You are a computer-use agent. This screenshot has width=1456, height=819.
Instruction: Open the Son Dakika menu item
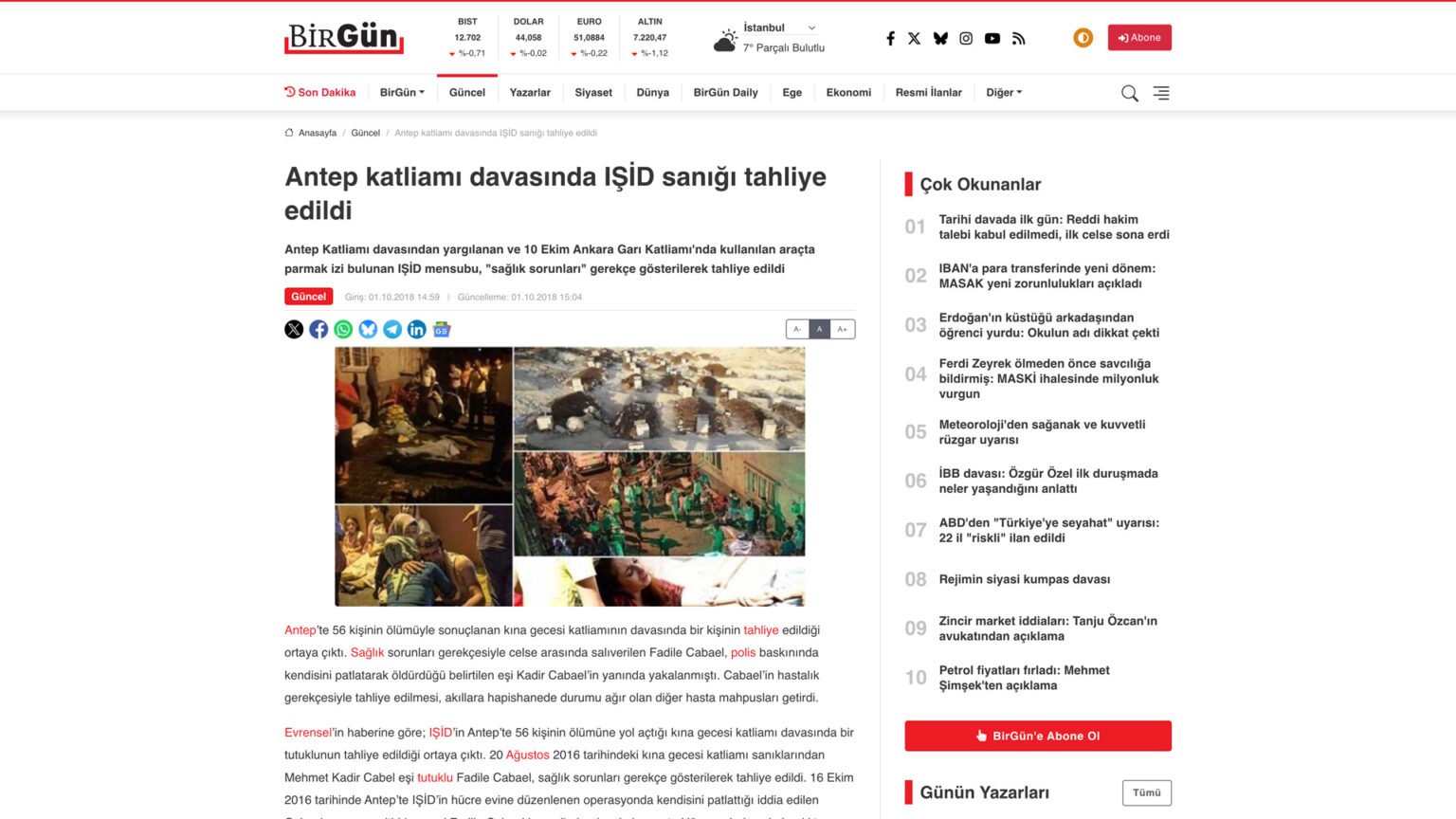(320, 93)
